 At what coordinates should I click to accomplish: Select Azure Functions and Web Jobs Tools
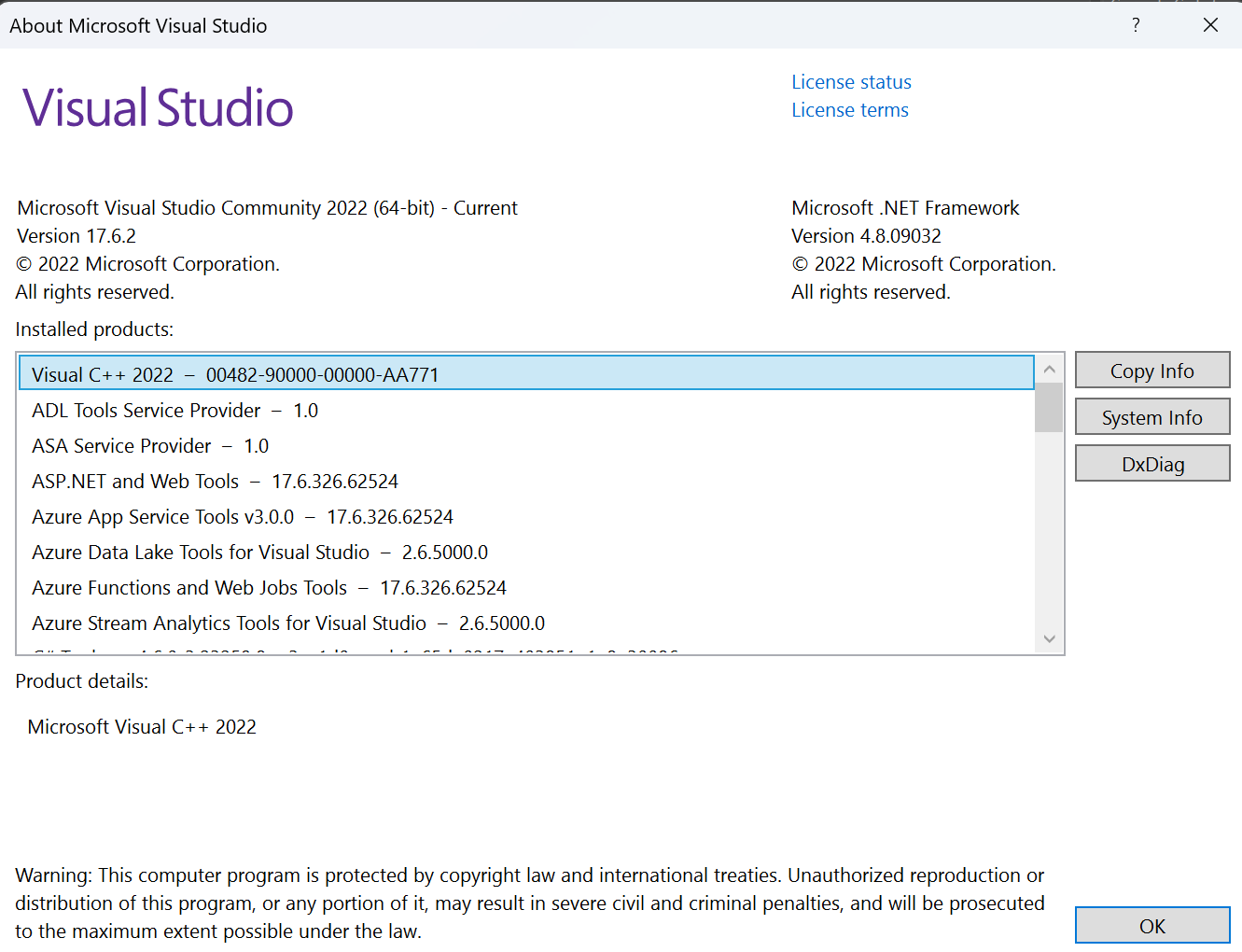269,587
